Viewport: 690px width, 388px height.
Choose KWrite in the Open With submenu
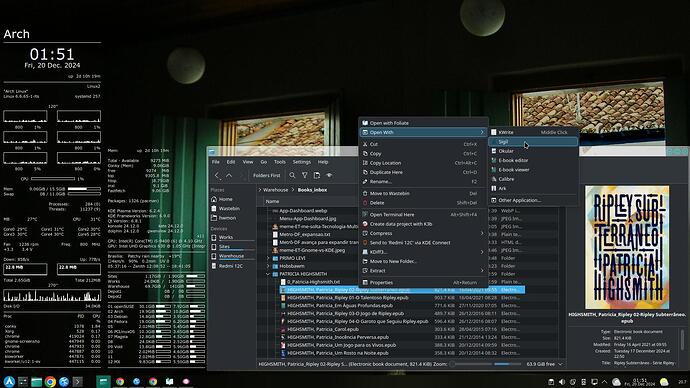[533, 132]
